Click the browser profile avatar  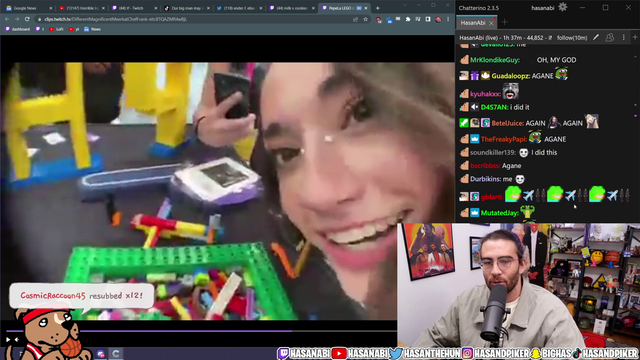[x=438, y=19]
